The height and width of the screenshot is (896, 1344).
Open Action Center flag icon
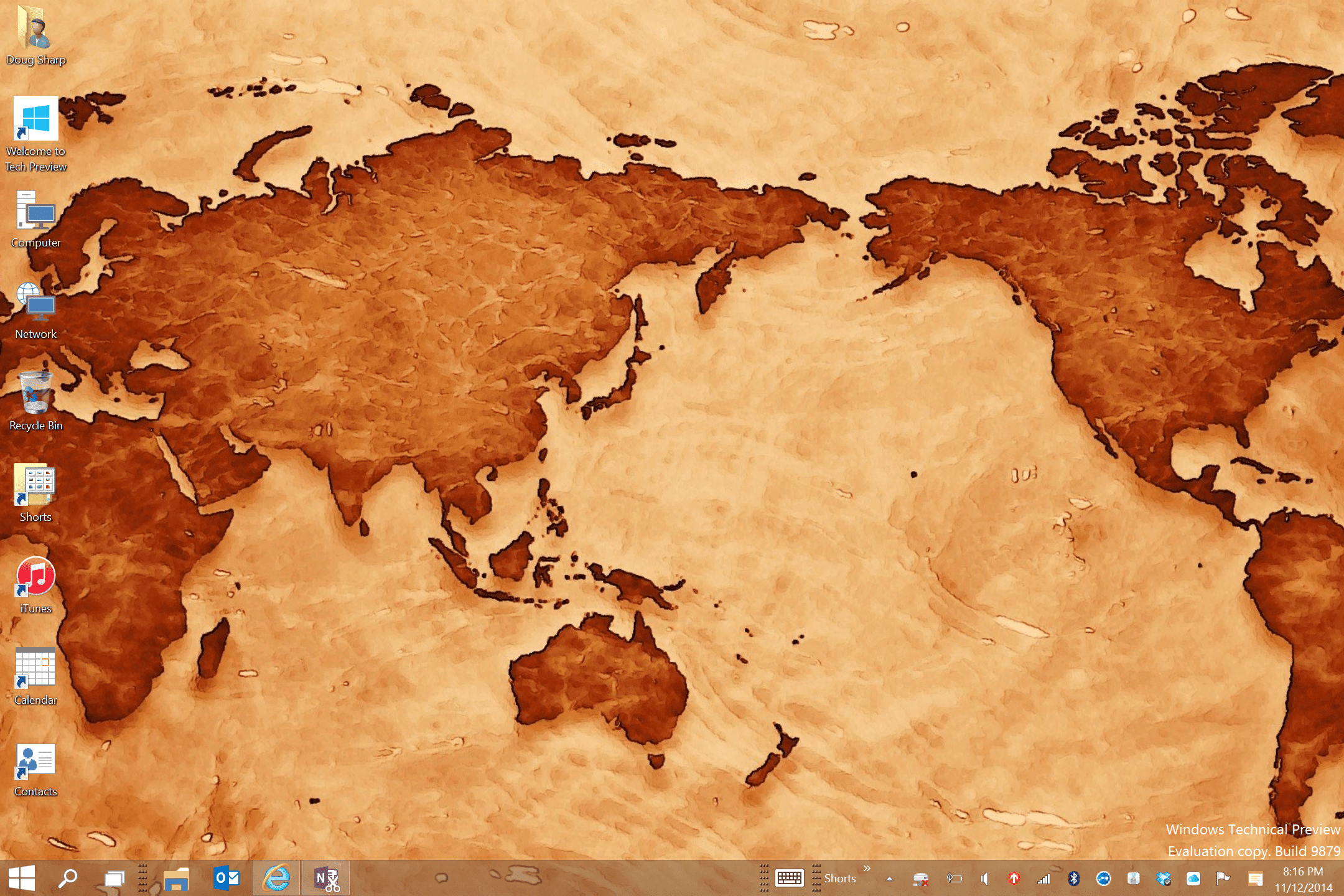click(x=1223, y=879)
